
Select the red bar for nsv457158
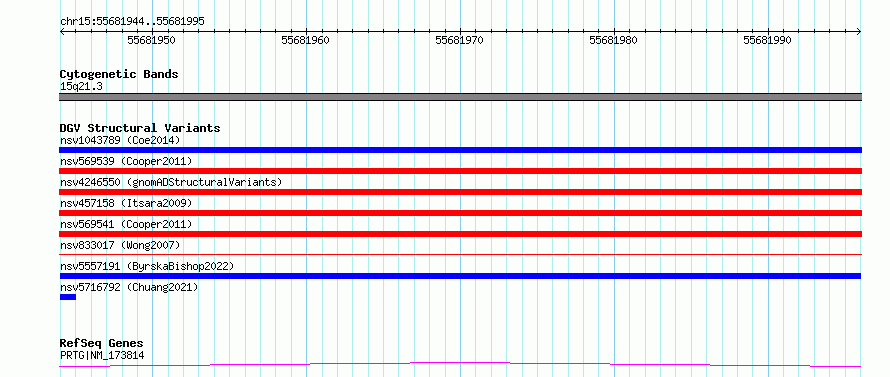tap(460, 213)
